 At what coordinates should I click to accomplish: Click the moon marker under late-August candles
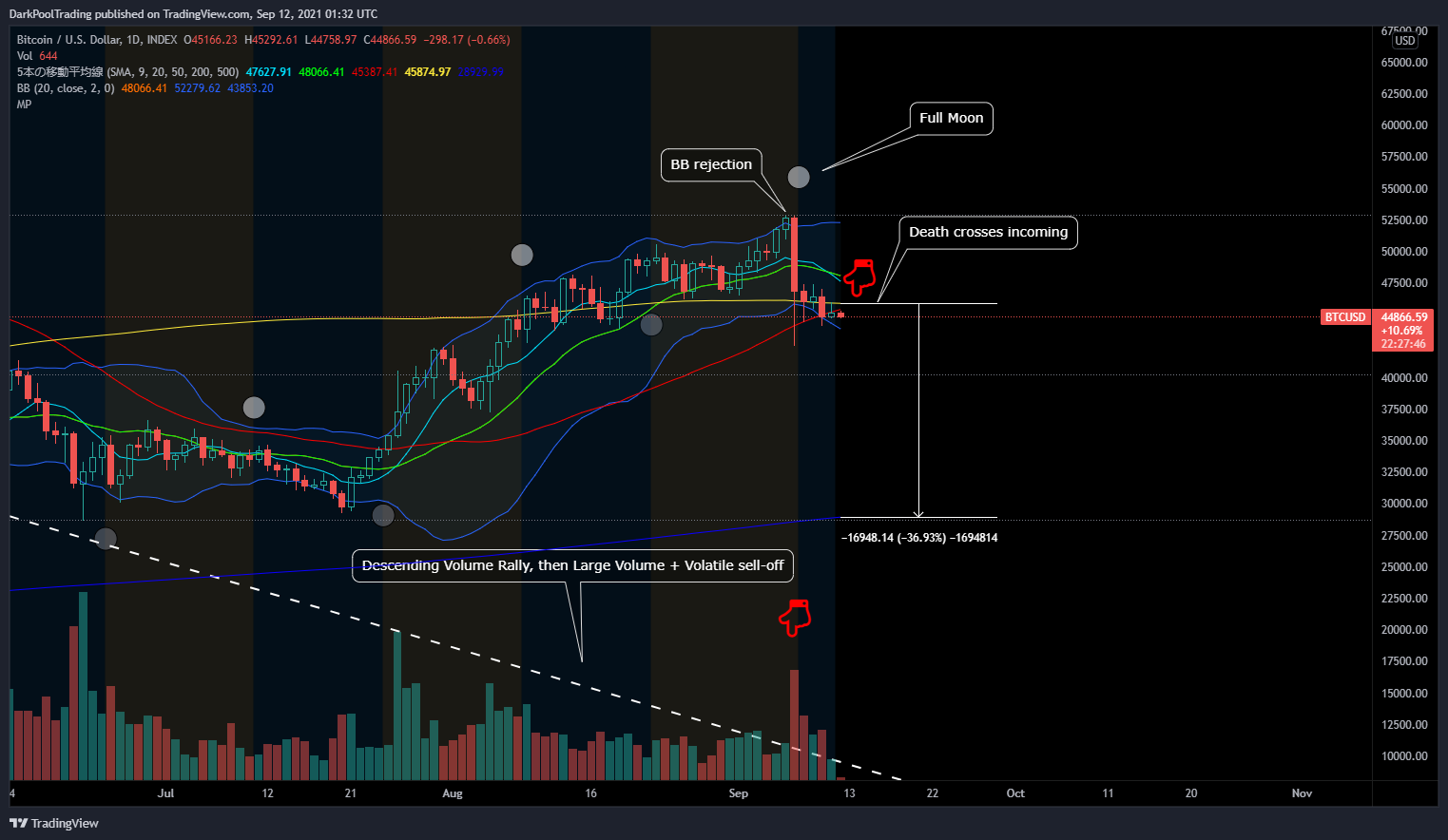[x=651, y=325]
